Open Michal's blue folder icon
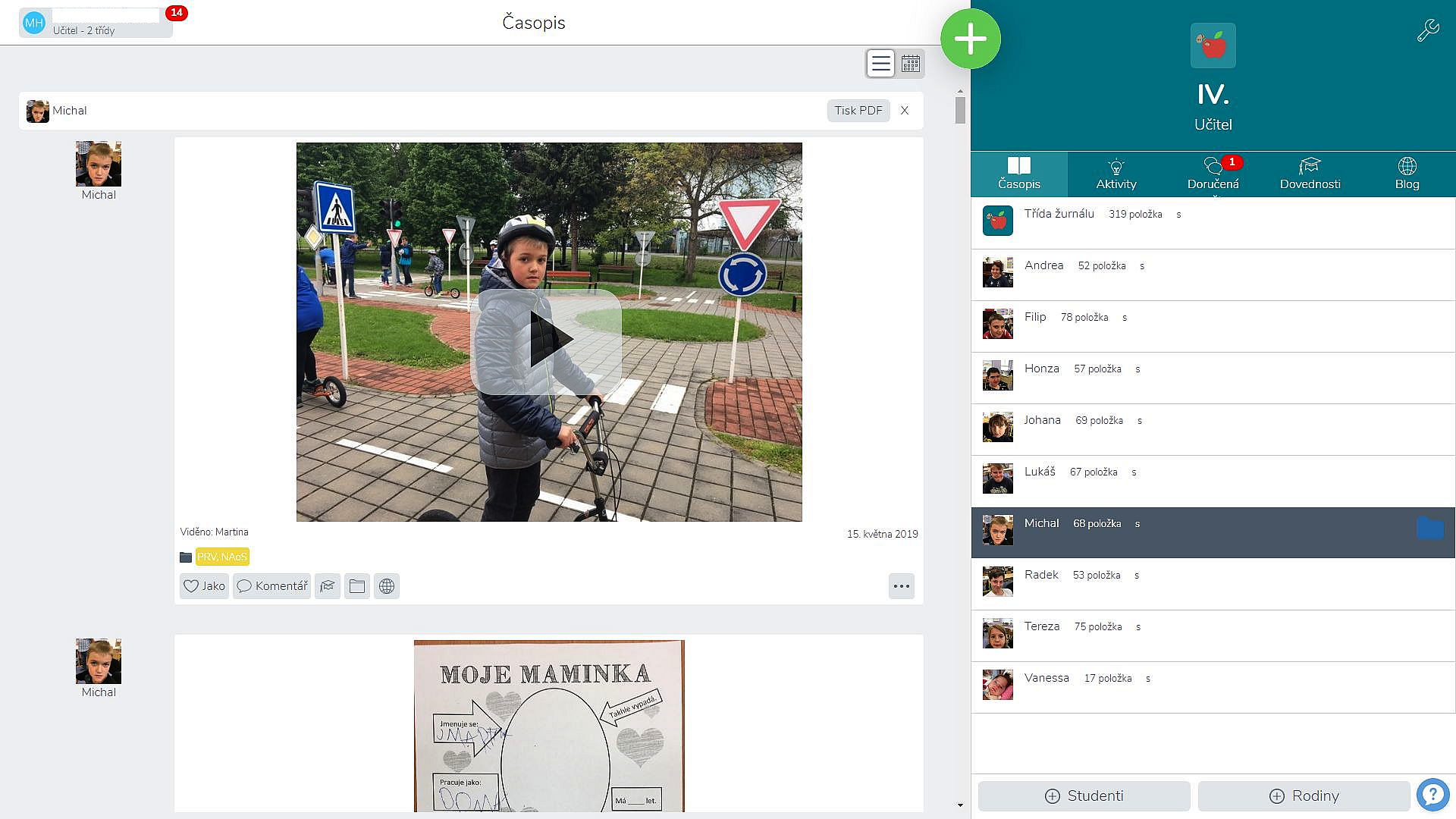 click(x=1429, y=529)
